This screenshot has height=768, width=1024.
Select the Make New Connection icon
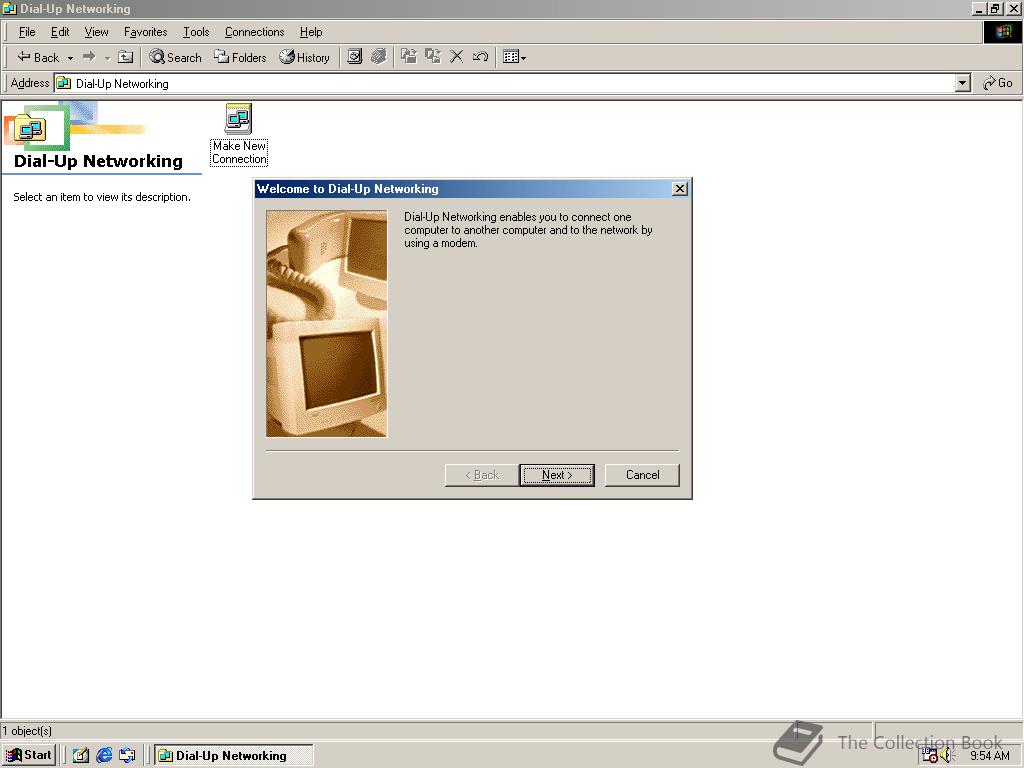coord(239,134)
